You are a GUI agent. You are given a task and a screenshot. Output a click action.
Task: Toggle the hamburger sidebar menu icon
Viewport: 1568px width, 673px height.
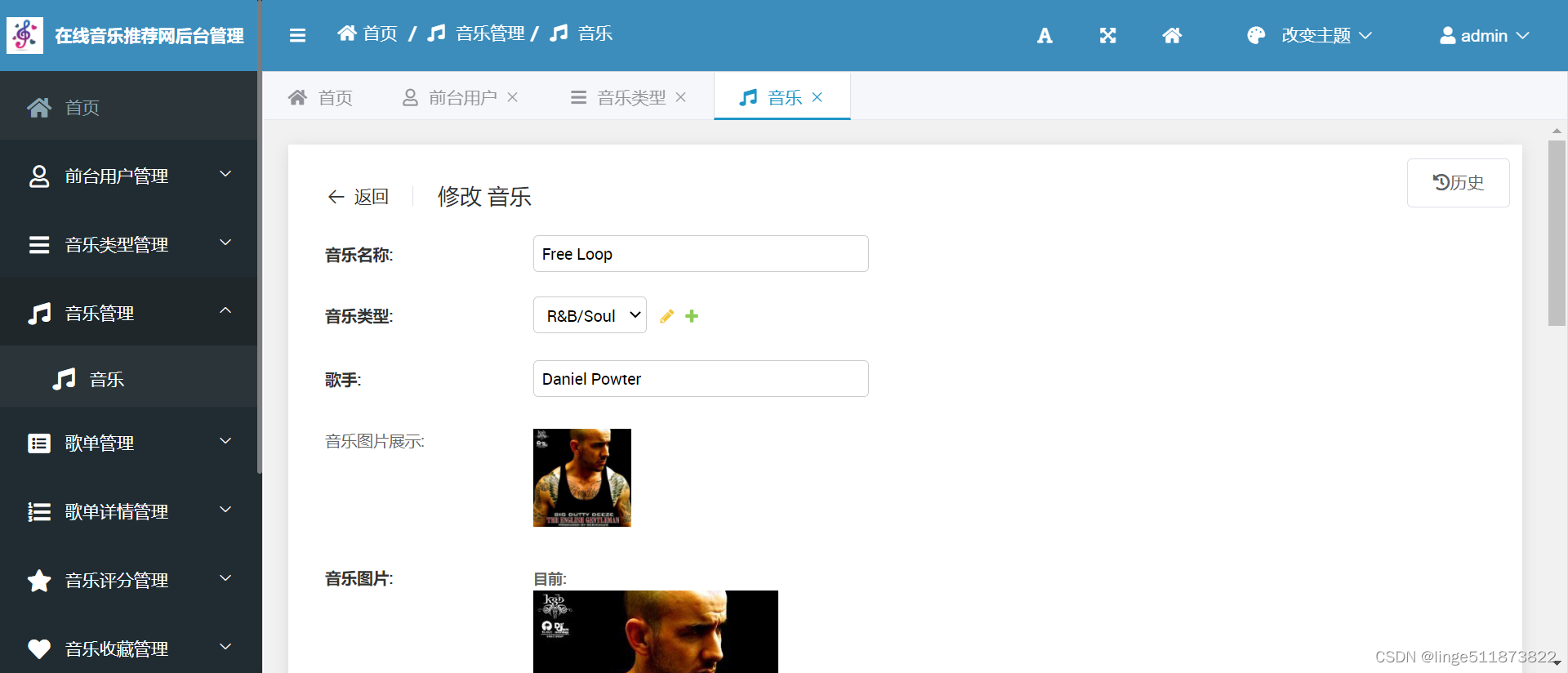point(297,35)
